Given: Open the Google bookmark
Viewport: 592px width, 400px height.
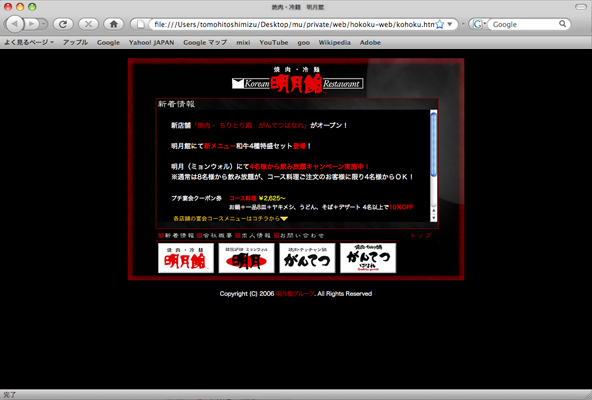Looking at the screenshot, I should (x=108, y=42).
